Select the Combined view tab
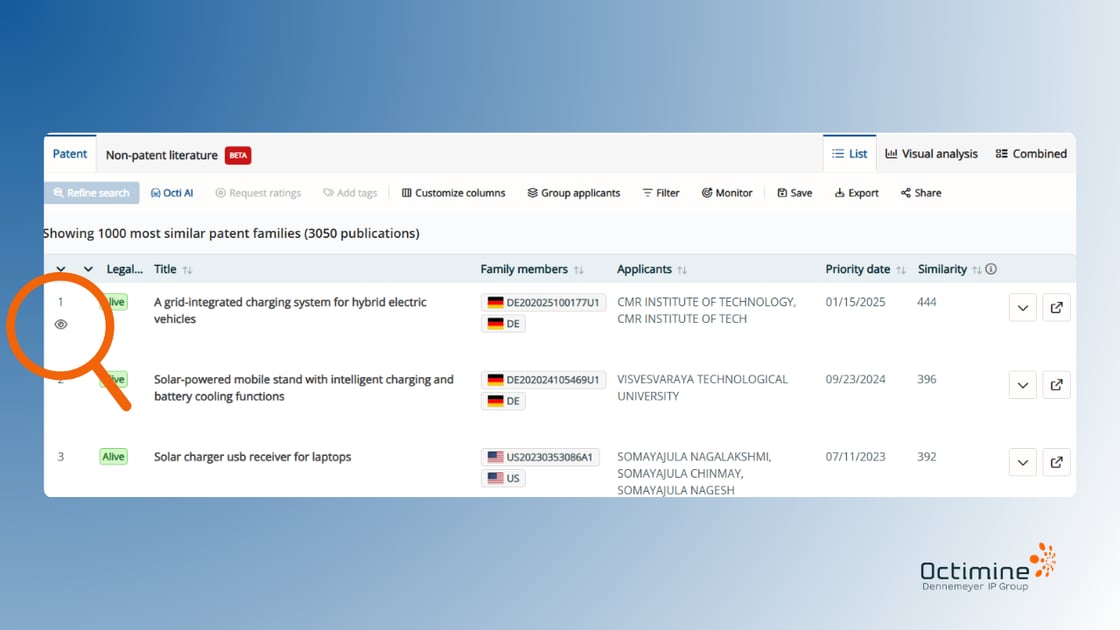 1031,154
